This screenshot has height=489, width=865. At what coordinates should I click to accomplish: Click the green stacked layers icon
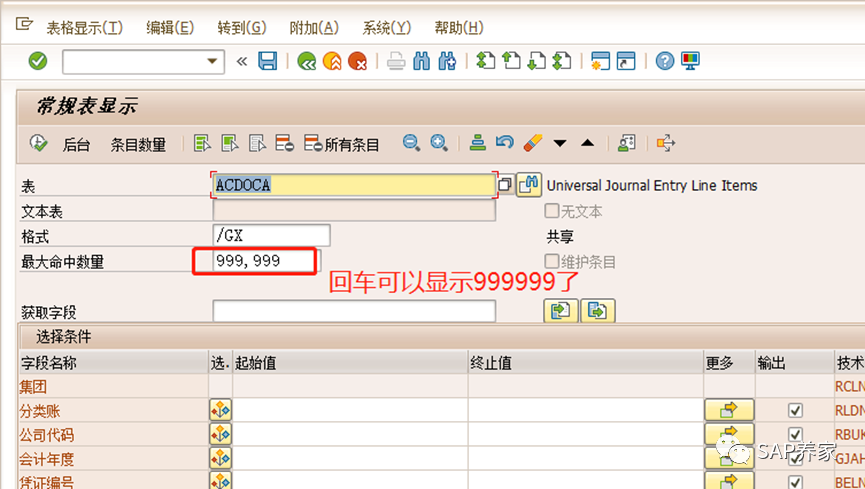pyautogui.click(x=477, y=143)
